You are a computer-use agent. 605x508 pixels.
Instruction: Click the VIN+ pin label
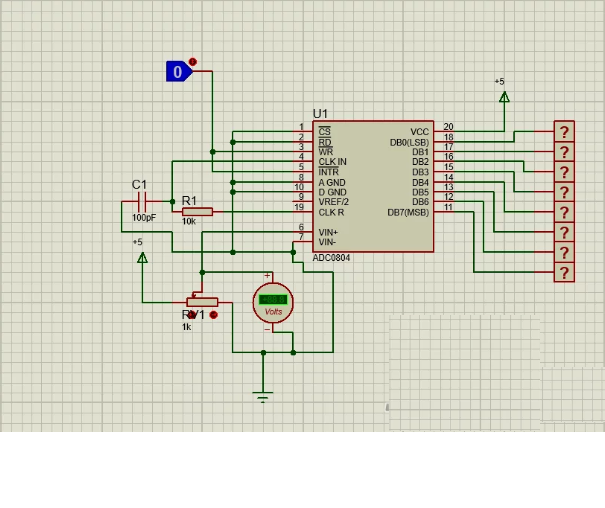pos(328,232)
